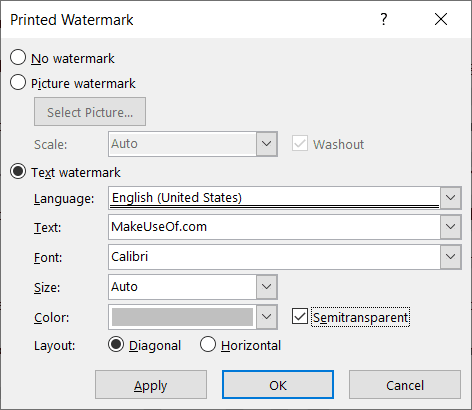Set layout to Horizontal
The width and height of the screenshot is (472, 410).
208,344
